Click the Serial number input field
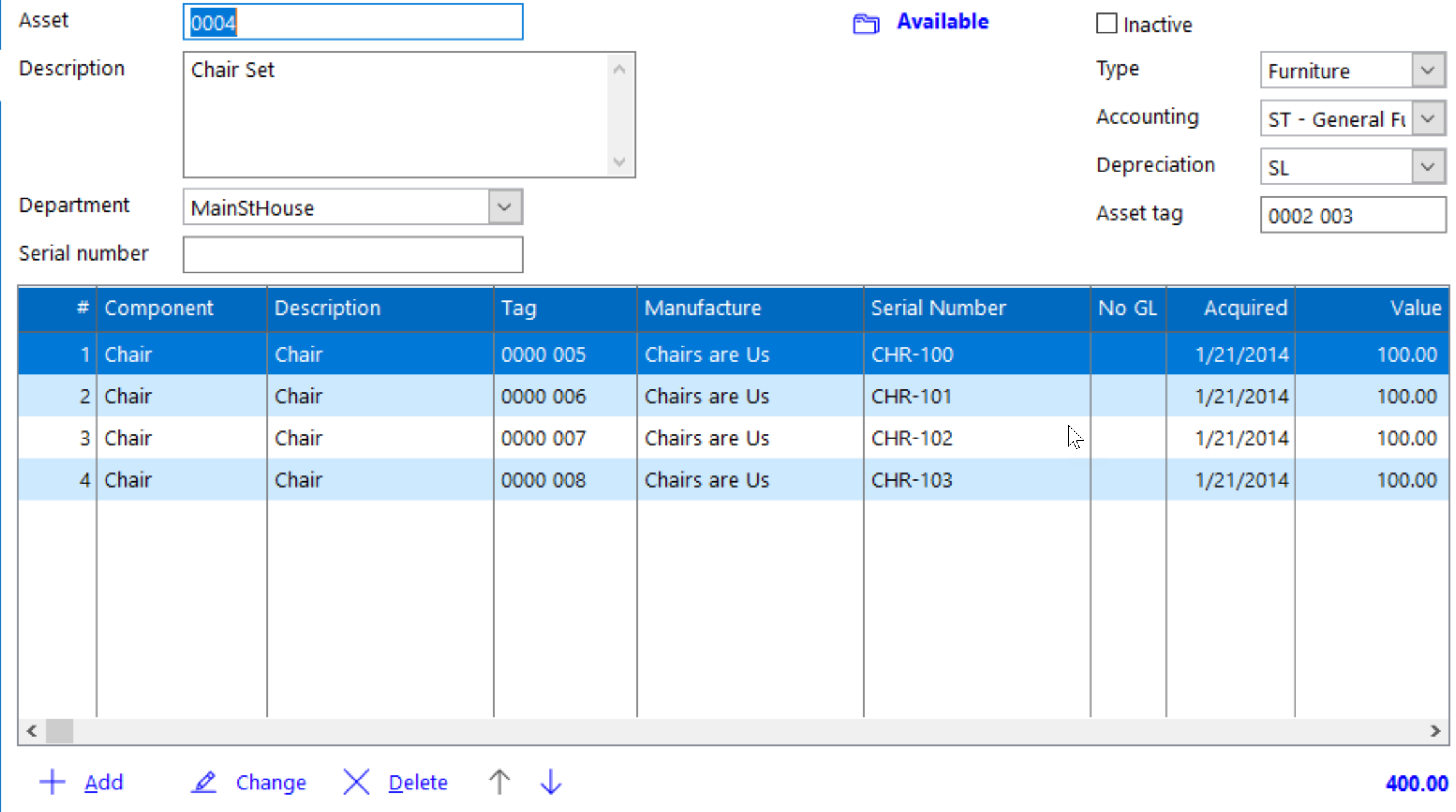 353,255
